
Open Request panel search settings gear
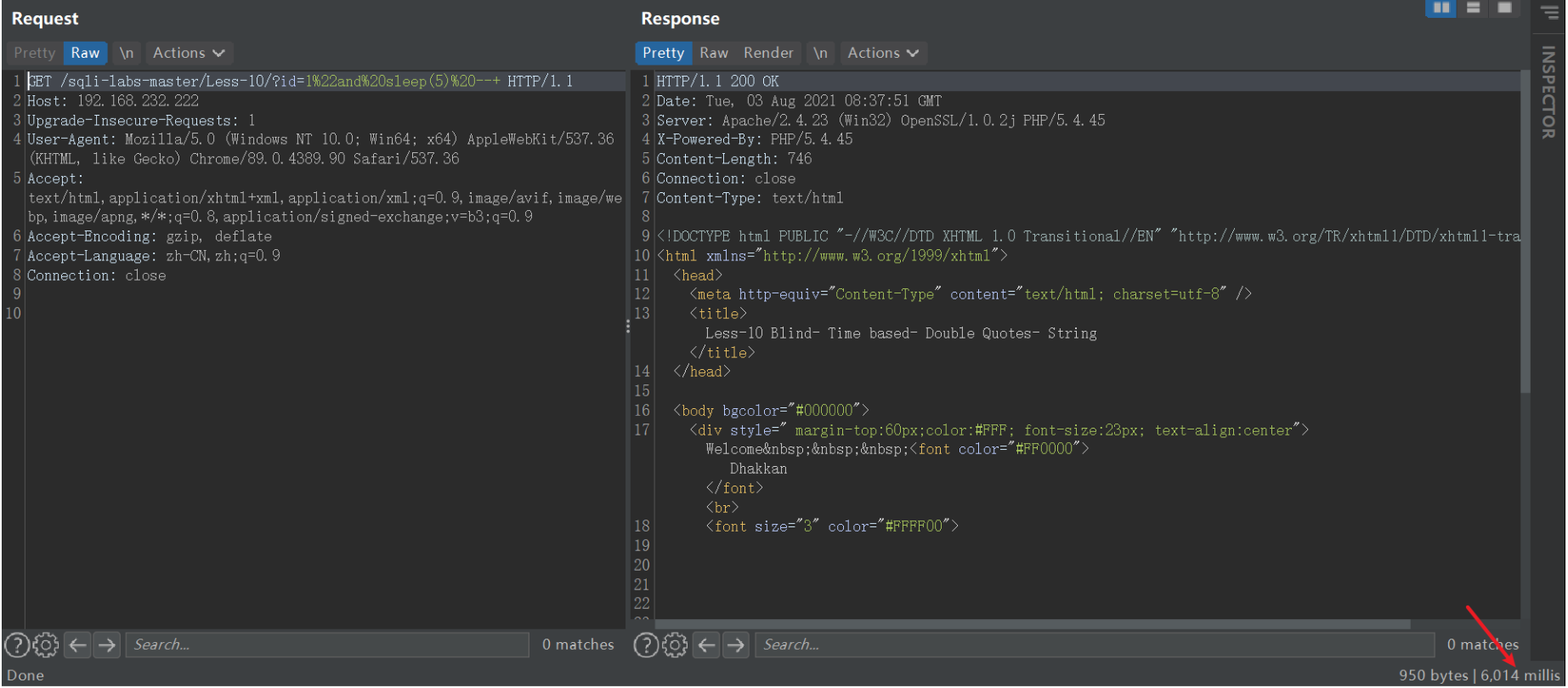pyautogui.click(x=46, y=645)
